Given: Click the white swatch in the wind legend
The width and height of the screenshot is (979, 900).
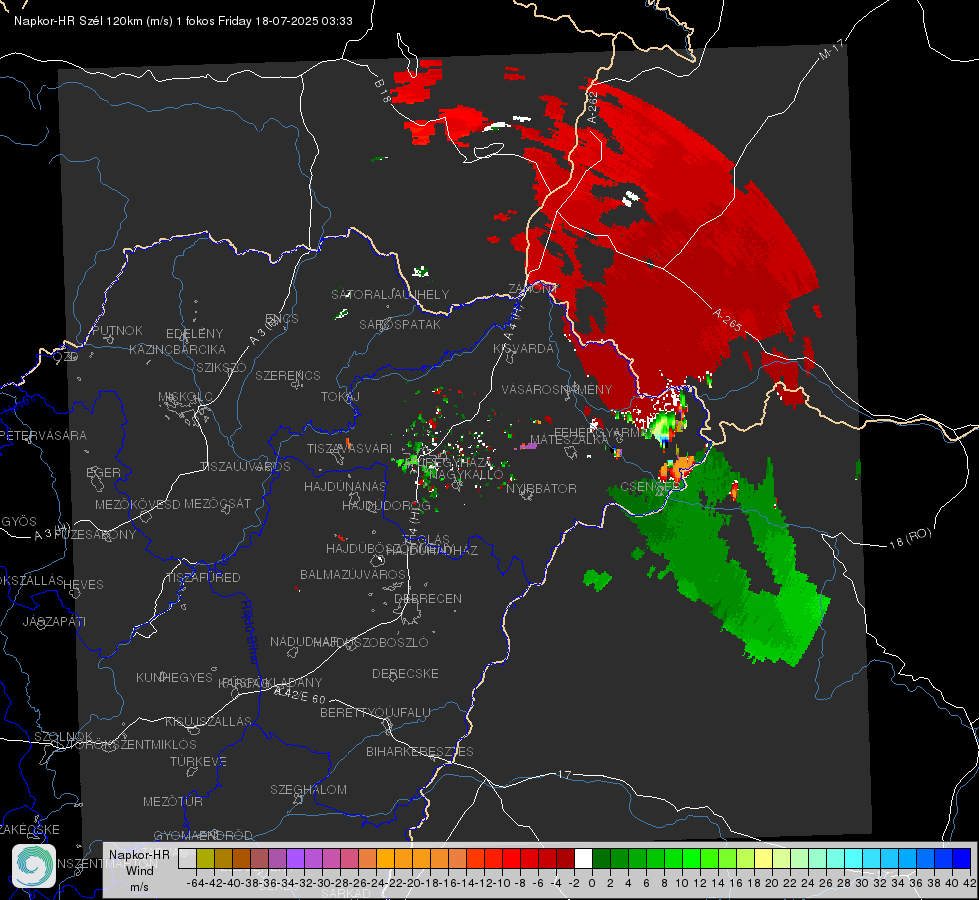Looking at the screenshot, I should pyautogui.click(x=583, y=859).
